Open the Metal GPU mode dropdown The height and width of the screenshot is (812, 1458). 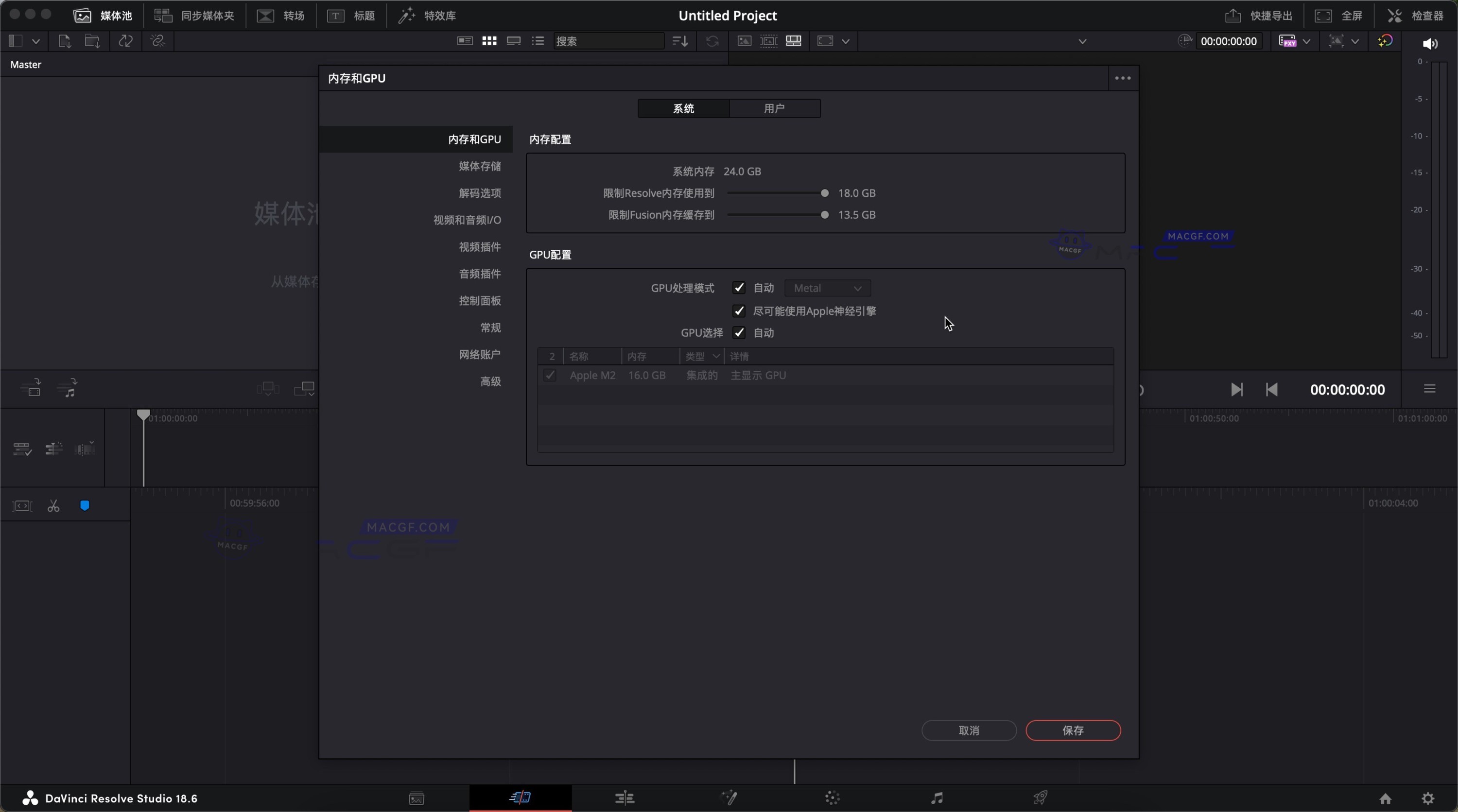coord(828,288)
